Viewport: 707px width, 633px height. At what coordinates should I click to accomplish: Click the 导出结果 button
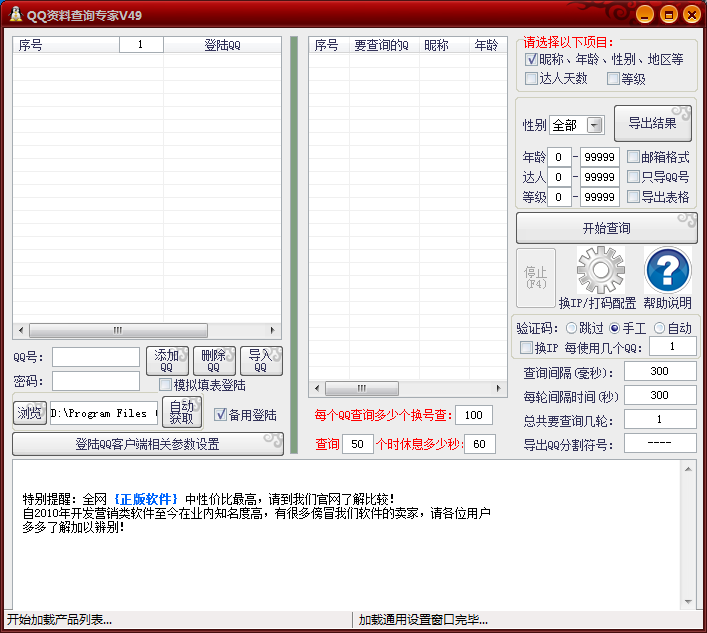pyautogui.click(x=652, y=124)
